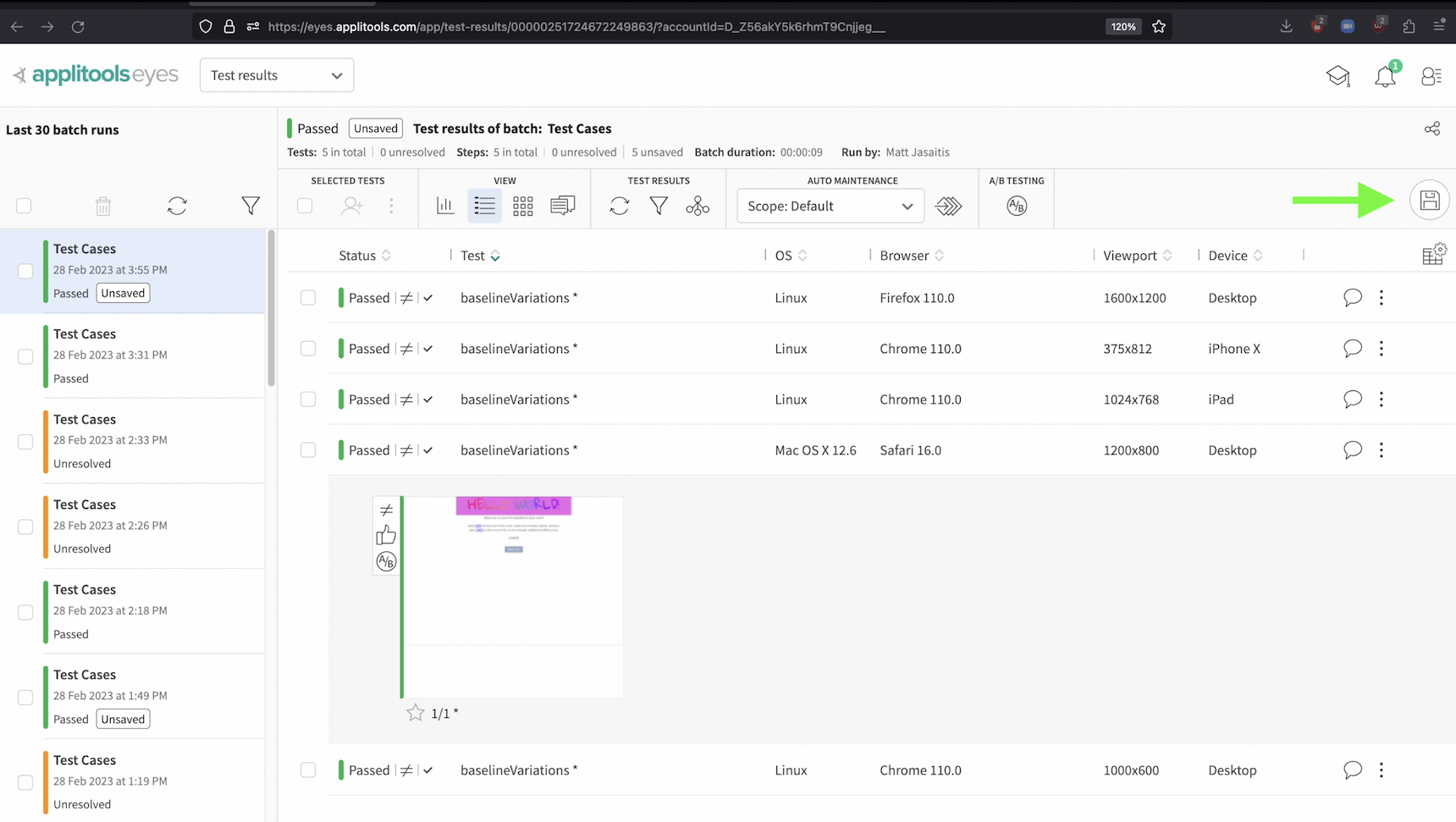Refresh the test results
Image resolution: width=1456 pixels, height=822 pixels.
pos(620,206)
